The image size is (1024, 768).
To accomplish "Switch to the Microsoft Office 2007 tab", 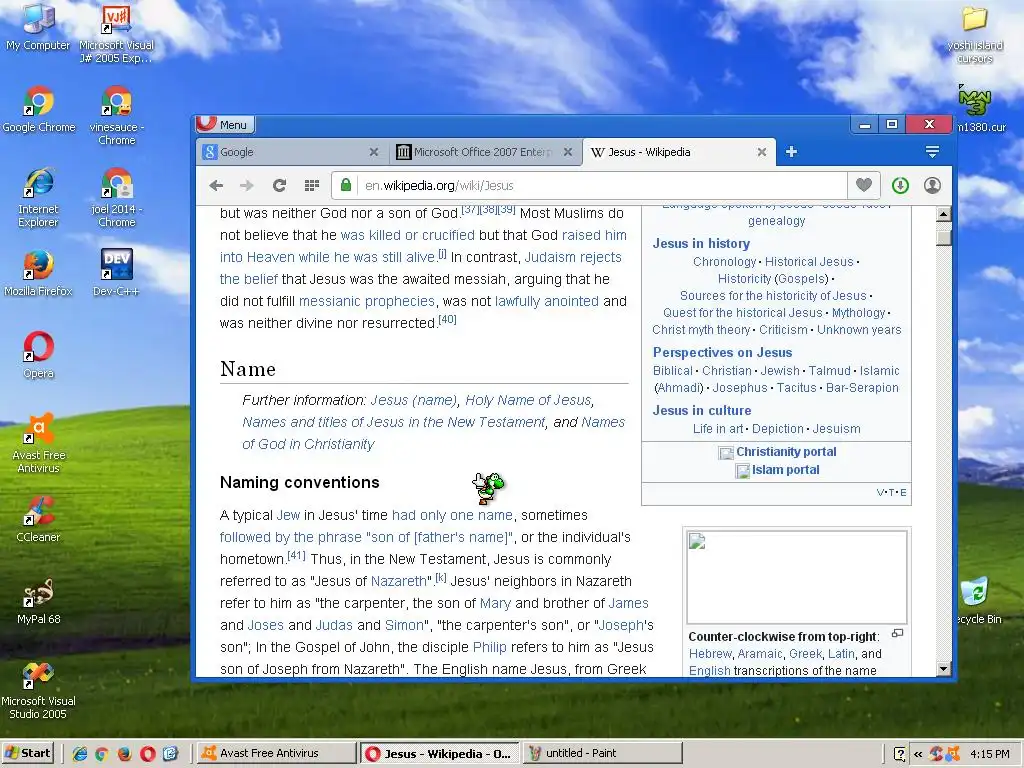I will coord(486,152).
